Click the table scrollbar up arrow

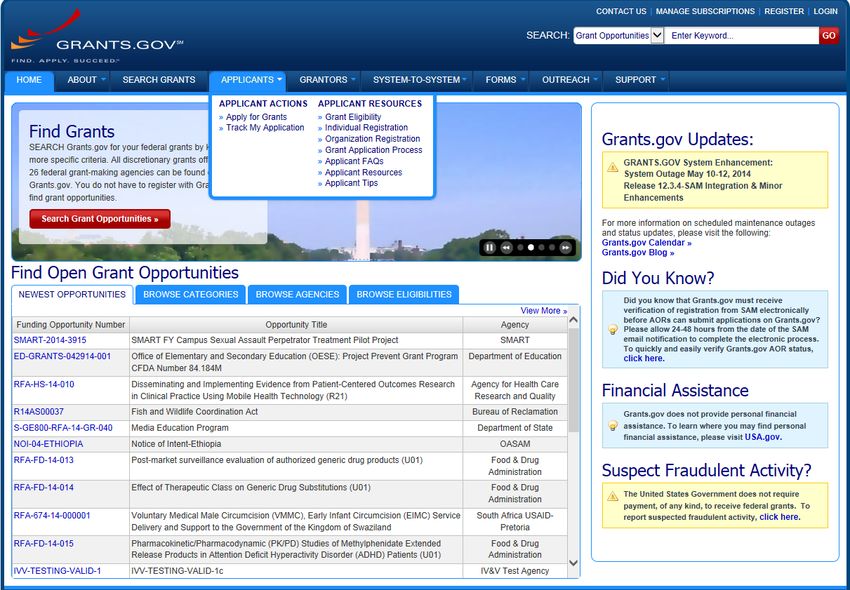[x=573, y=320]
